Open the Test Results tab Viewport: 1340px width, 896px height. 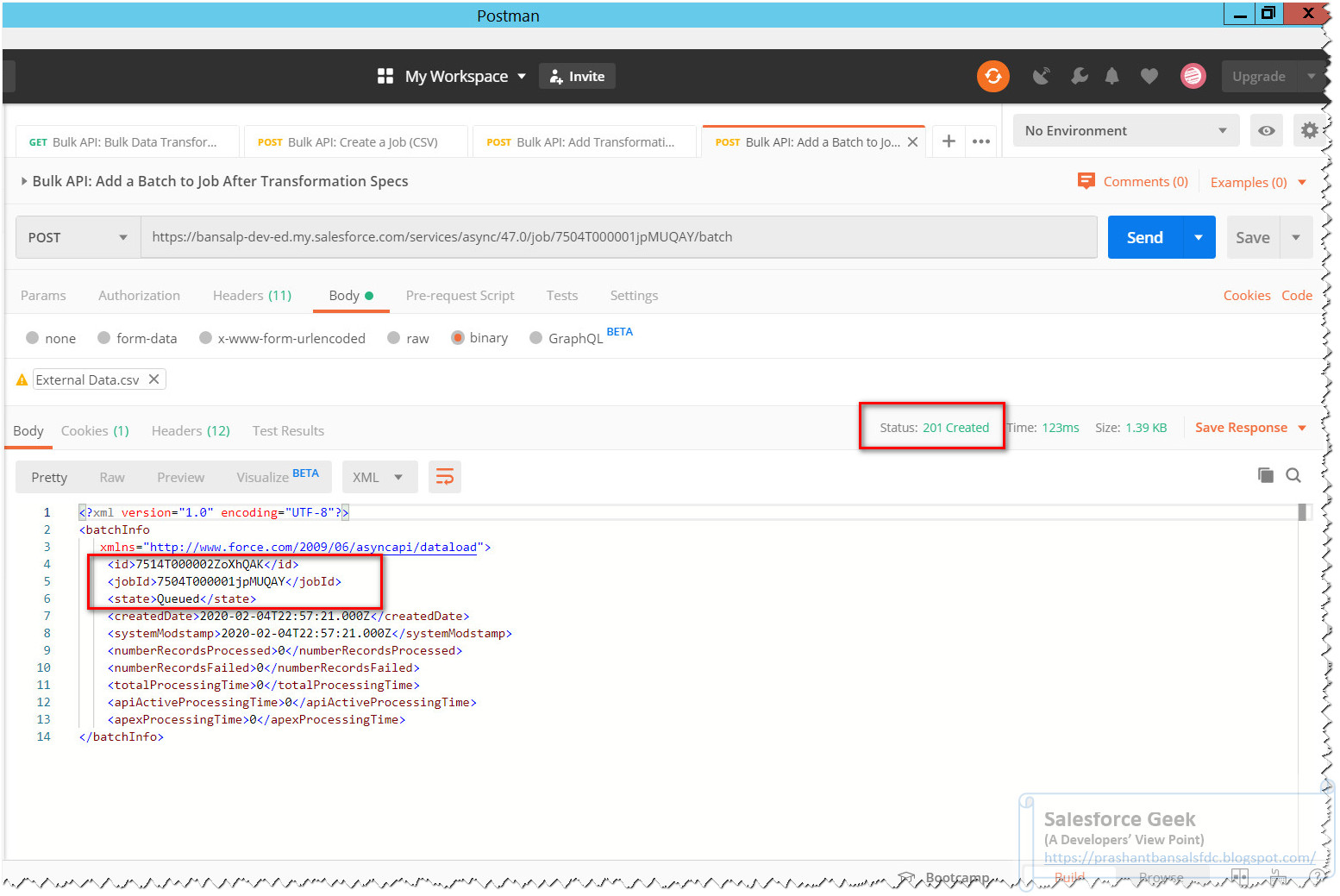pos(288,430)
